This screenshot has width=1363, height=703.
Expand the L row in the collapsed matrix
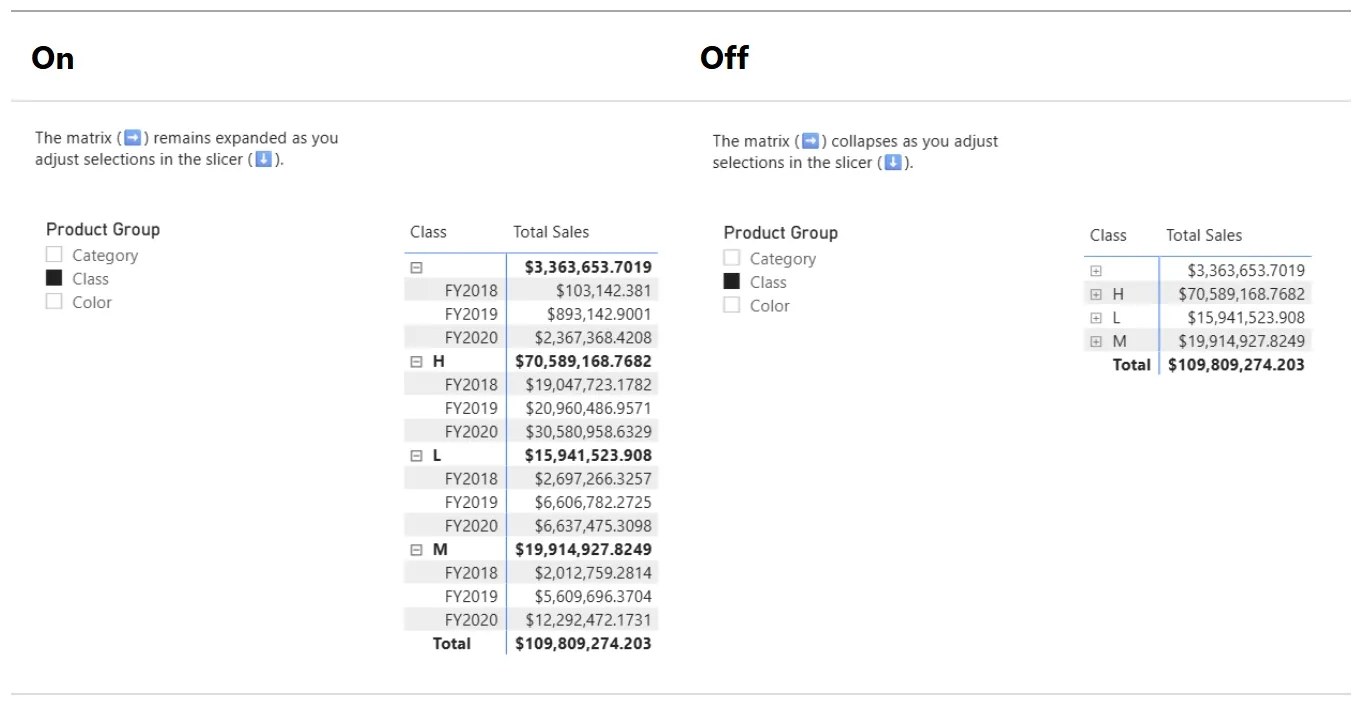(x=1096, y=318)
